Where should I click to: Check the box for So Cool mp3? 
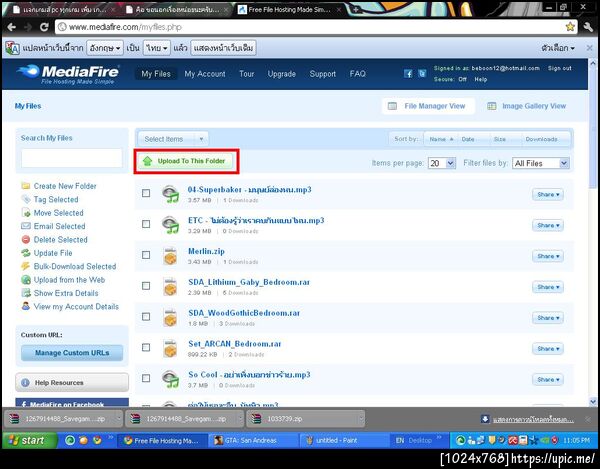[x=146, y=378]
